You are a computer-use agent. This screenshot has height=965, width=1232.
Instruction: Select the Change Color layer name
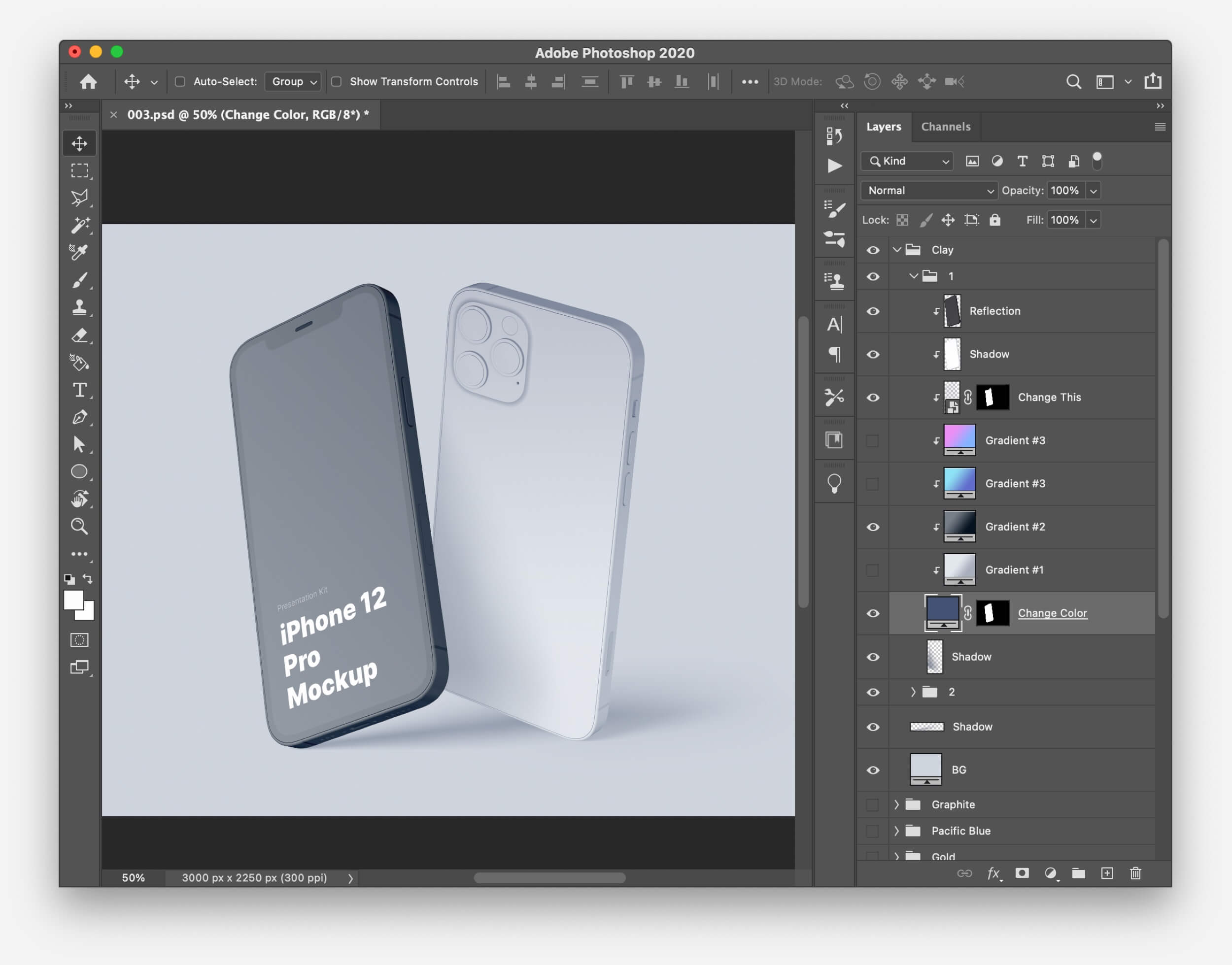(x=1052, y=614)
